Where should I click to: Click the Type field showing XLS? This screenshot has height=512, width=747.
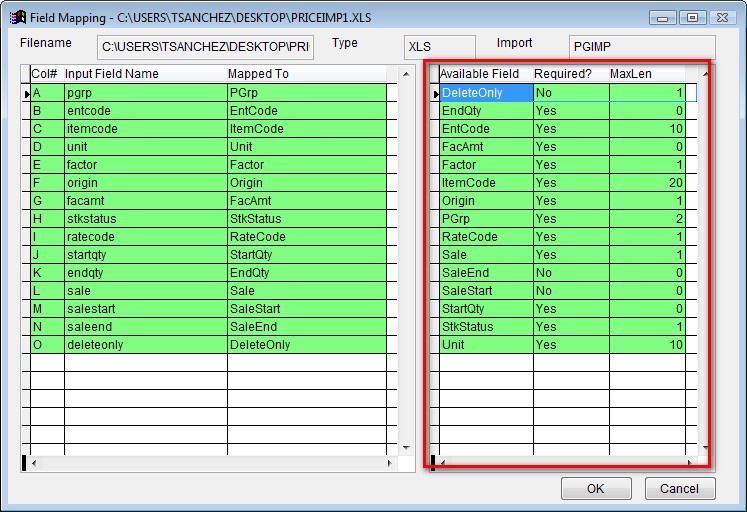coord(439,47)
